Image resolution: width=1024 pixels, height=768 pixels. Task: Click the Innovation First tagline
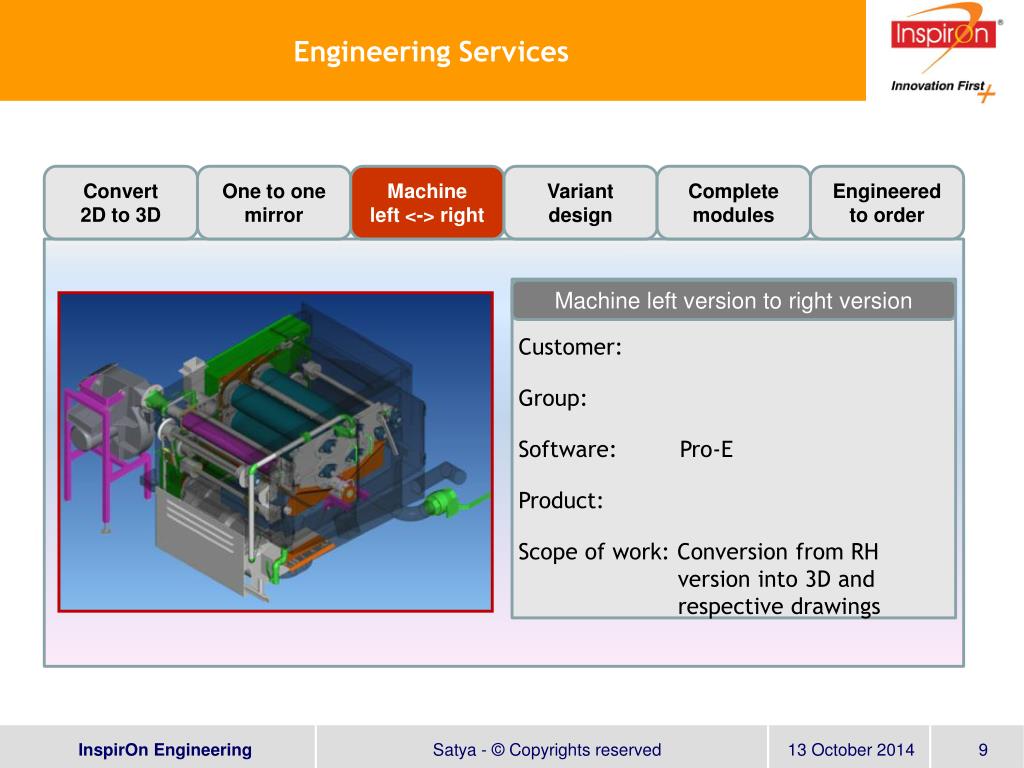[x=938, y=87]
